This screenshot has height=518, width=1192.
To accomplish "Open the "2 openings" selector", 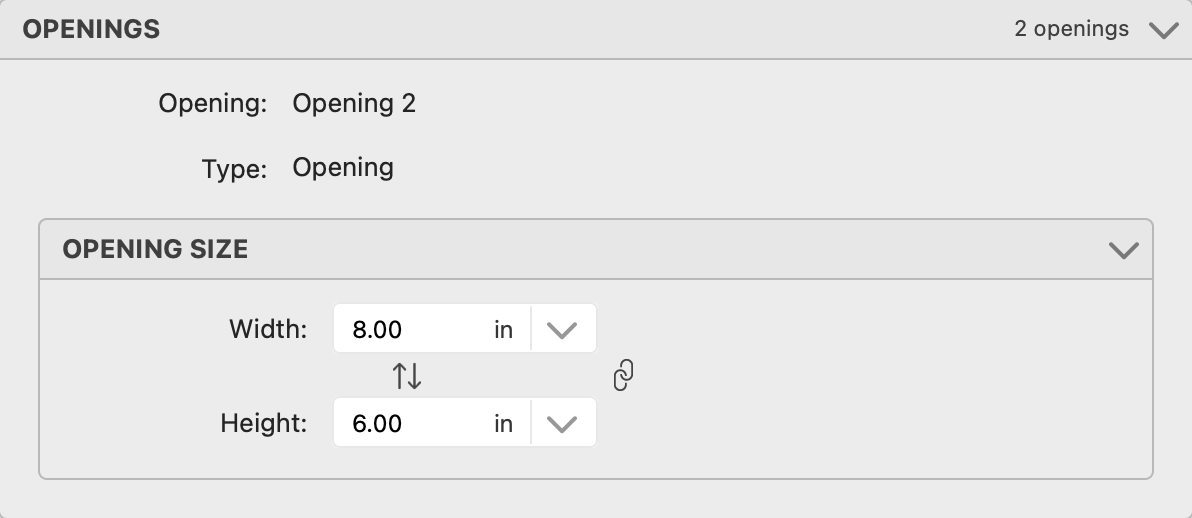I will tap(1071, 29).
